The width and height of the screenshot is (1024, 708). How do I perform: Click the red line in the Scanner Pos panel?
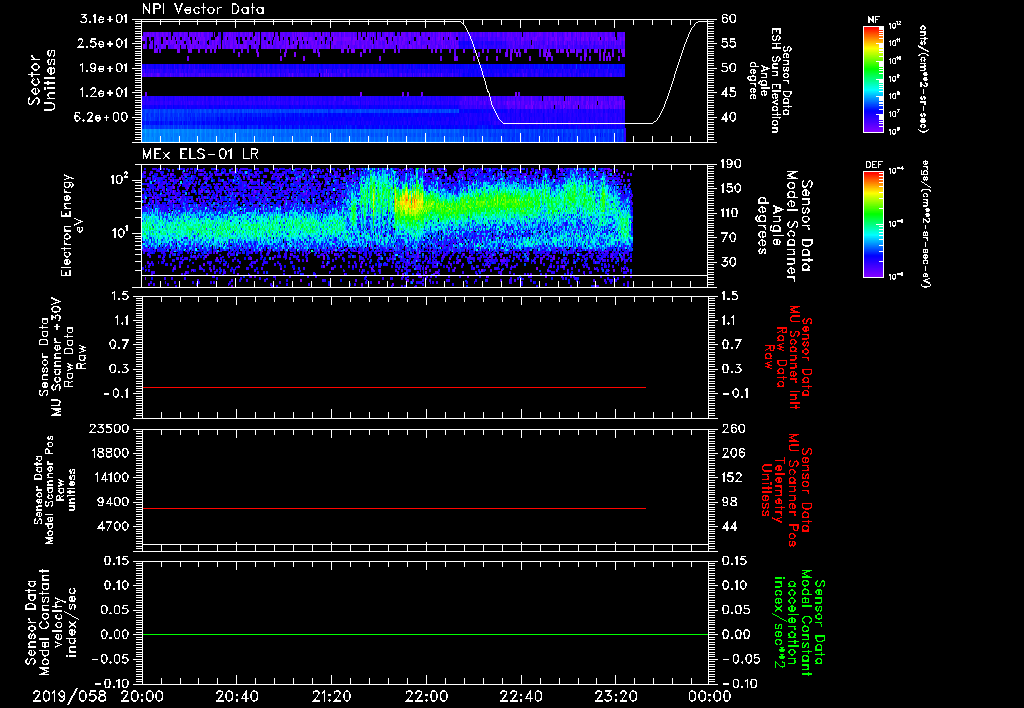click(x=394, y=508)
